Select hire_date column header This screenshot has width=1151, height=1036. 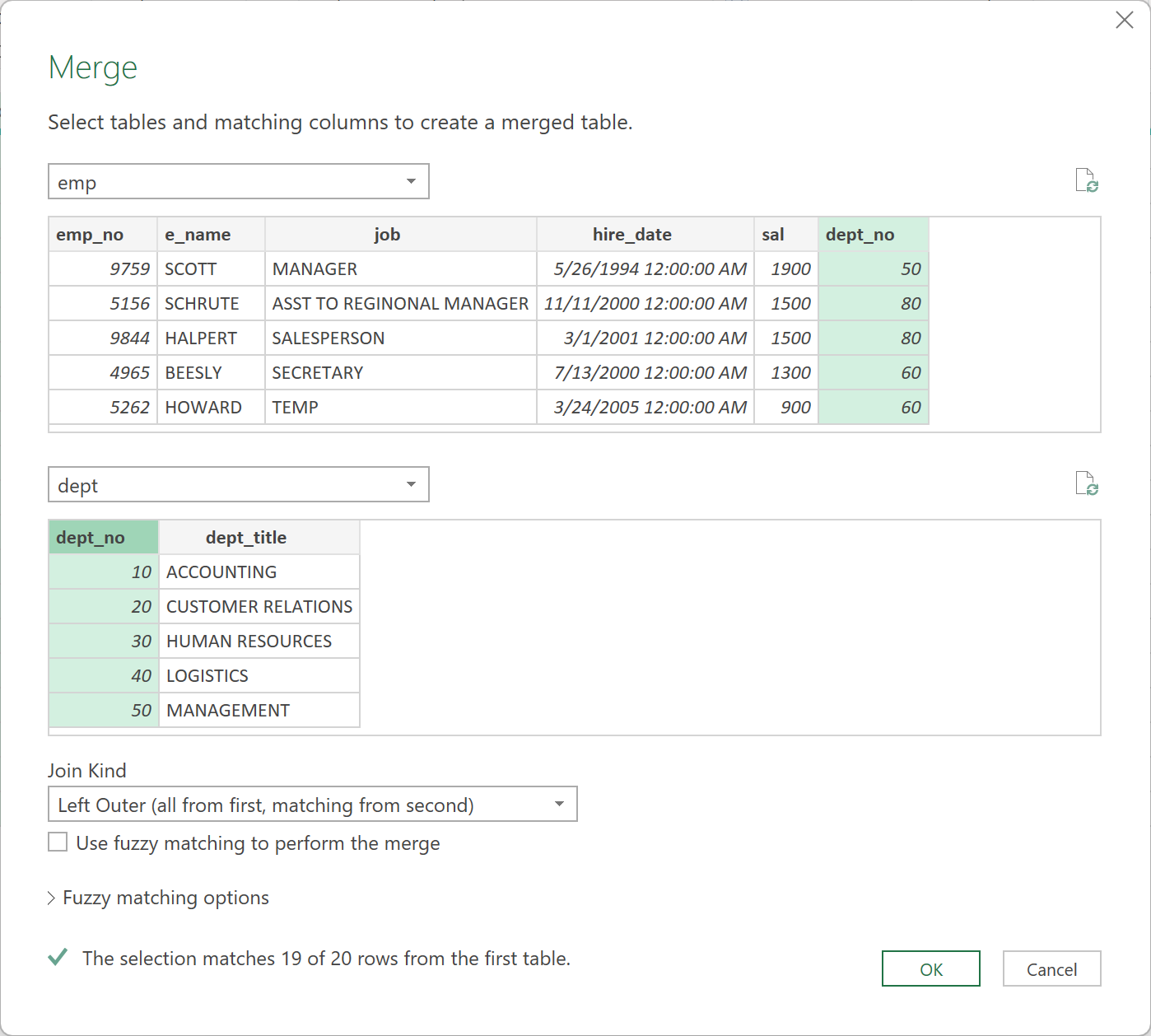(x=645, y=235)
